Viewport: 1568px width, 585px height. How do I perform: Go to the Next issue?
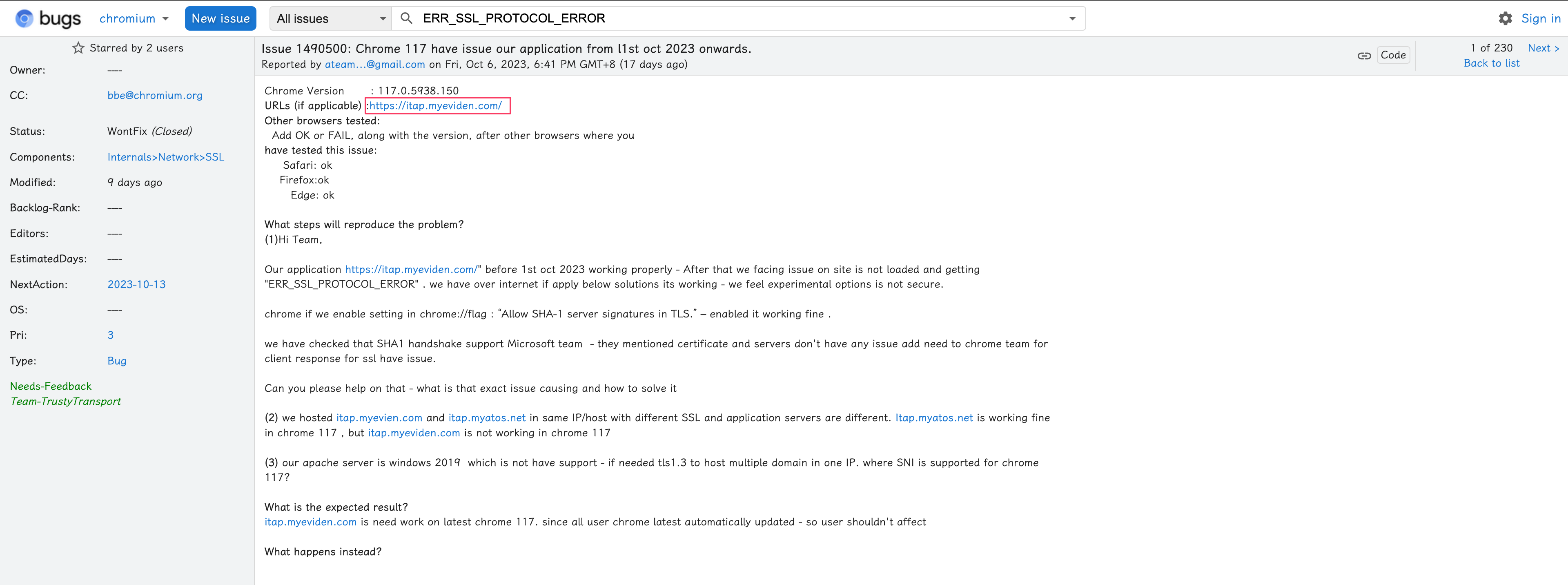coord(1543,48)
